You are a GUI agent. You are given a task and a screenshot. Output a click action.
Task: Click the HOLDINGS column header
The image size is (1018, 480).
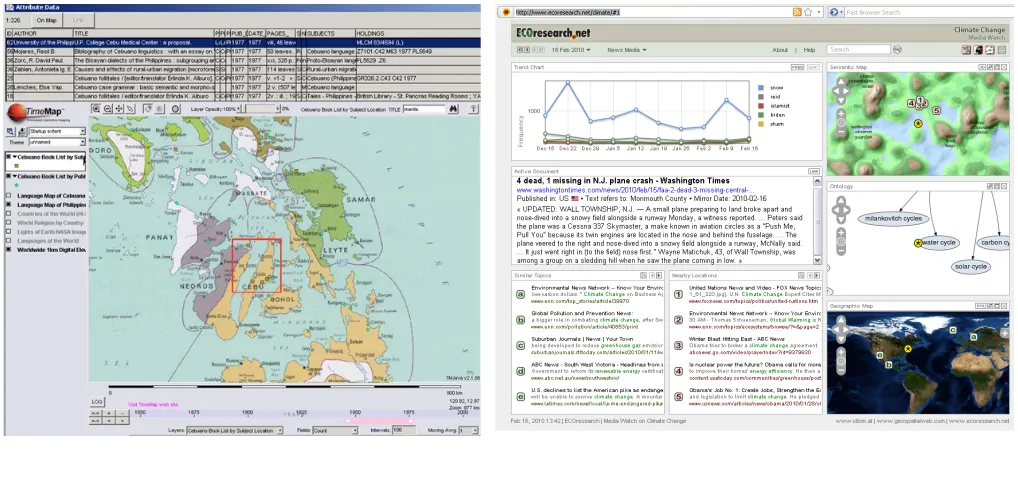point(417,32)
